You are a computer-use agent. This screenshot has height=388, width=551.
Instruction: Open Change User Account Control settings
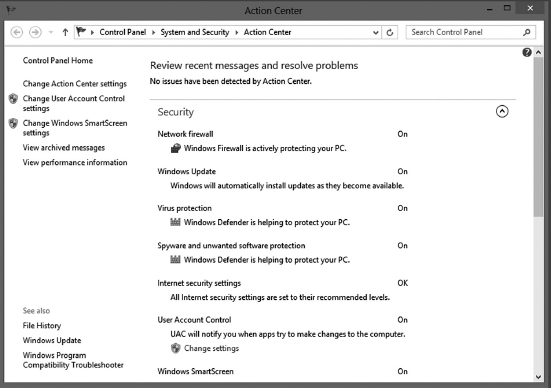point(73,103)
